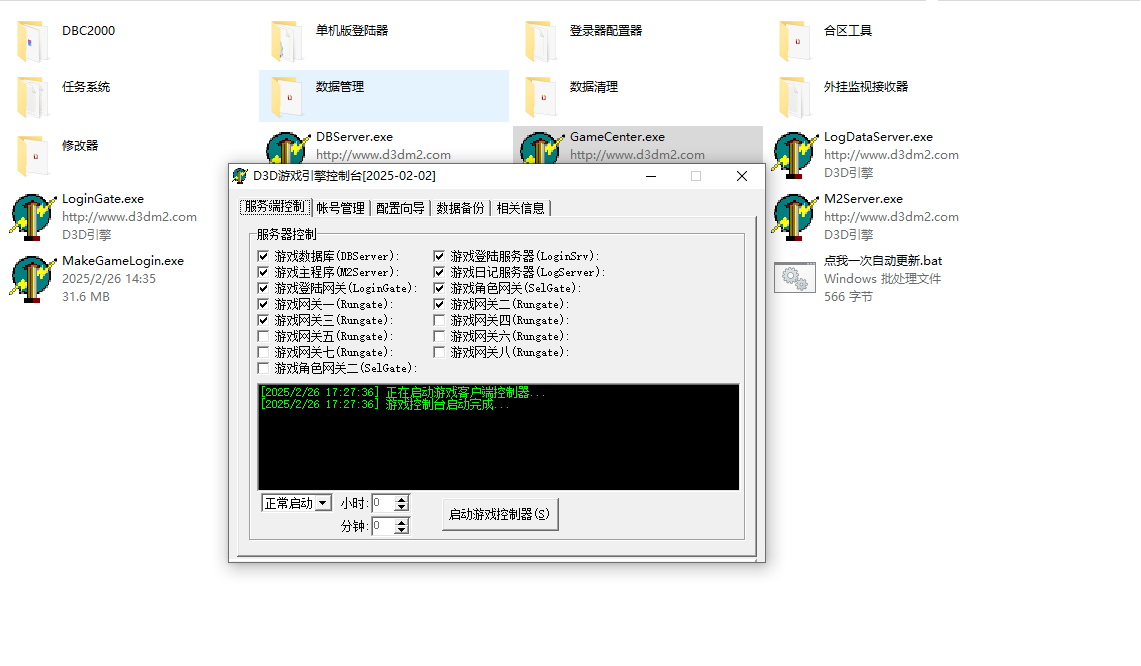Switch to the 数据备份 tab
Image resolution: width=1141 pixels, height=666 pixels.
coord(460,208)
